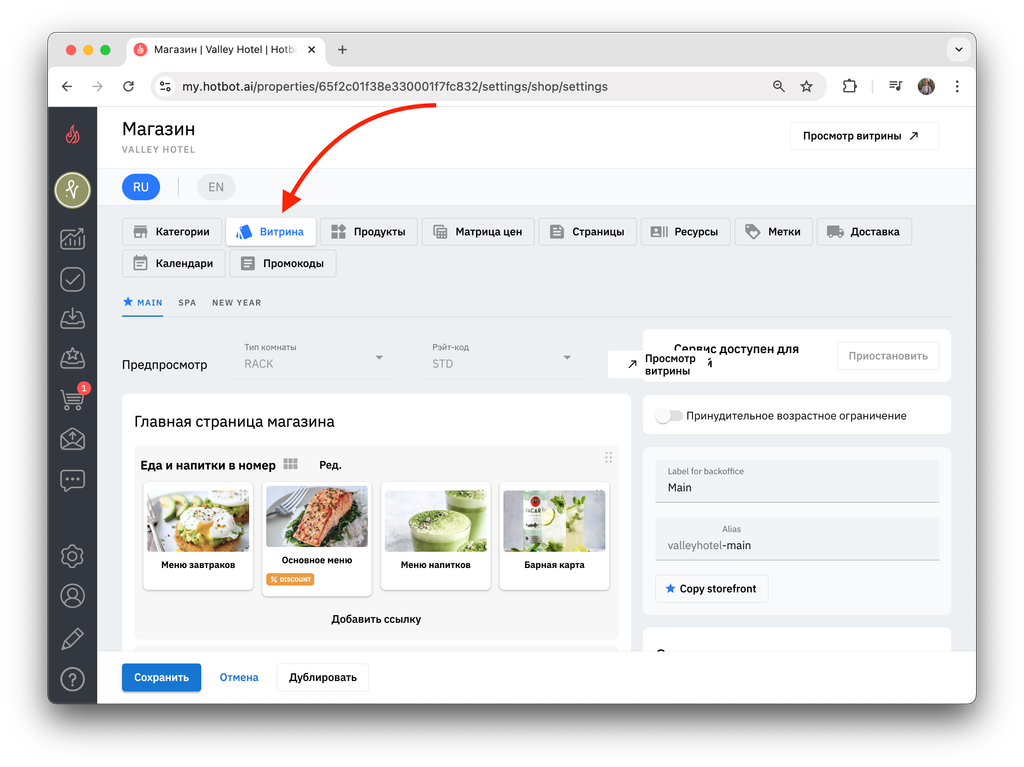Open the Меню завтраков card
The width and height of the screenshot is (1024, 767).
tap(198, 536)
